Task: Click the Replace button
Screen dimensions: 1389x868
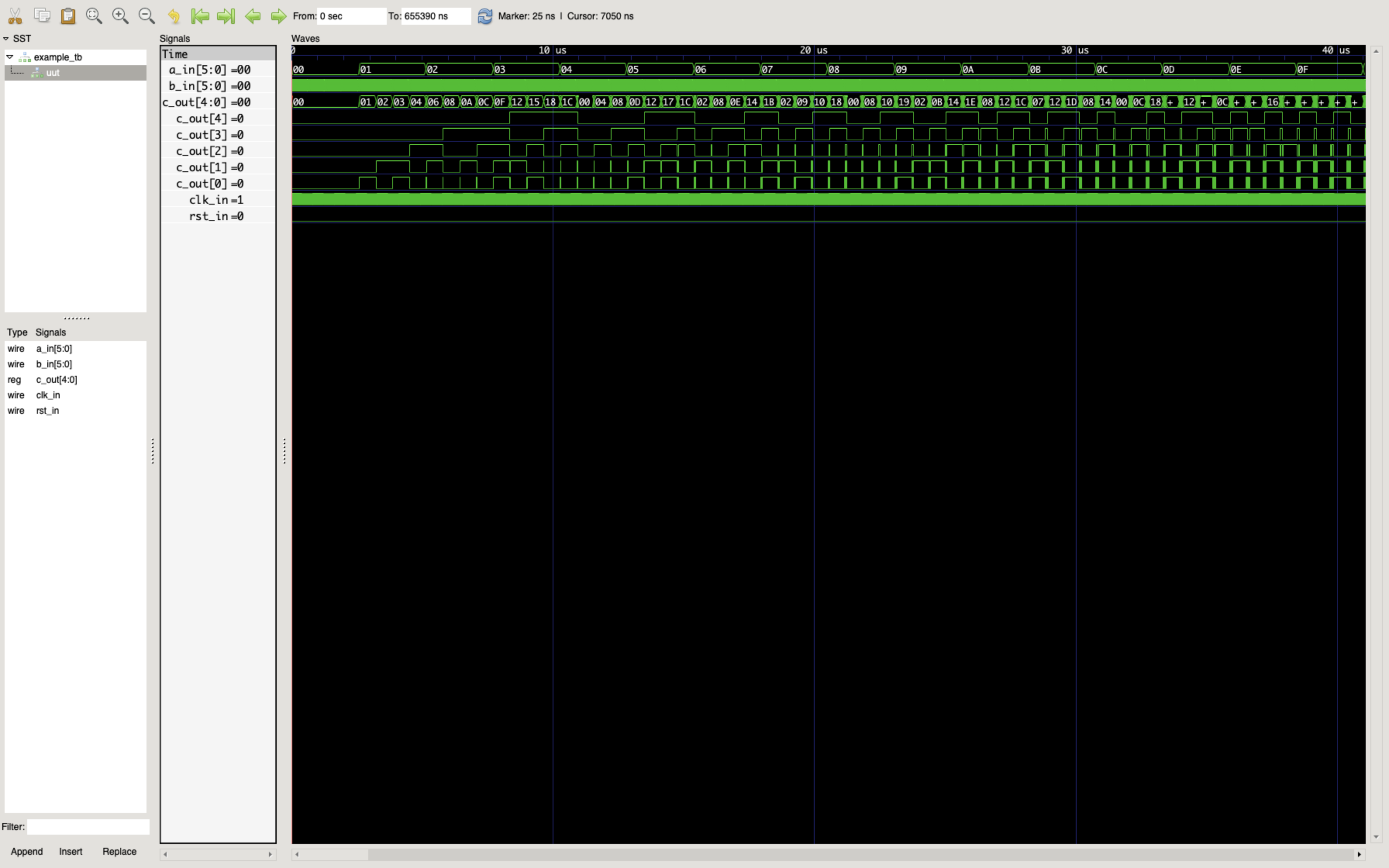Action: 119,851
